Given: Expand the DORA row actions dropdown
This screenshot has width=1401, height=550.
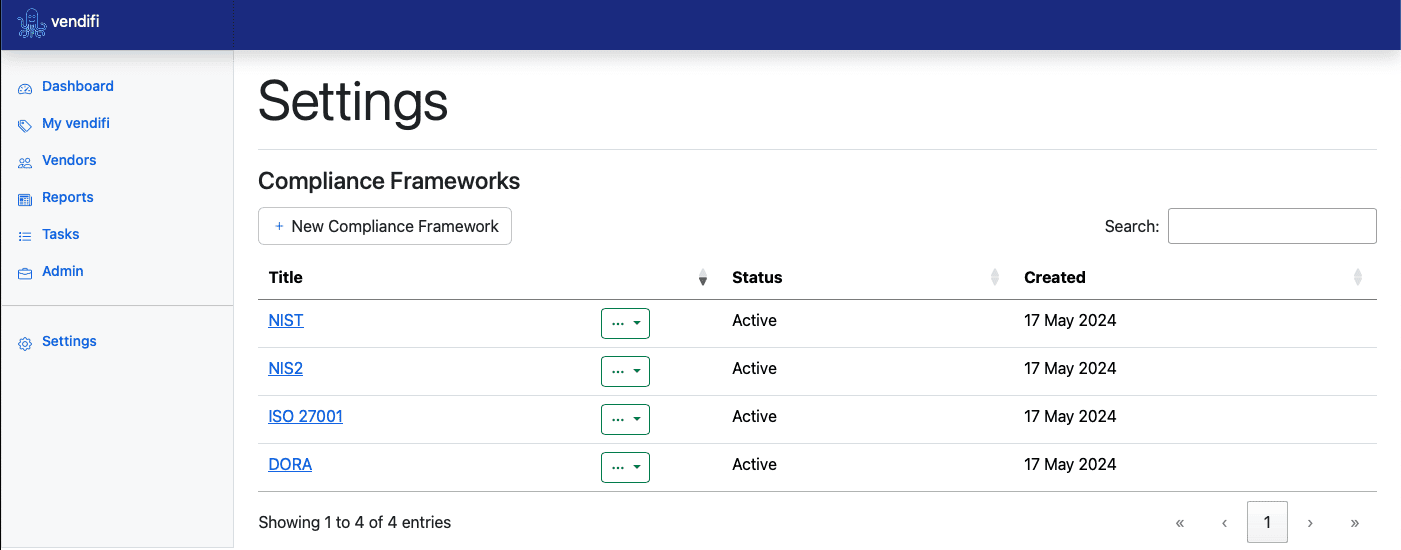Looking at the screenshot, I should point(625,467).
